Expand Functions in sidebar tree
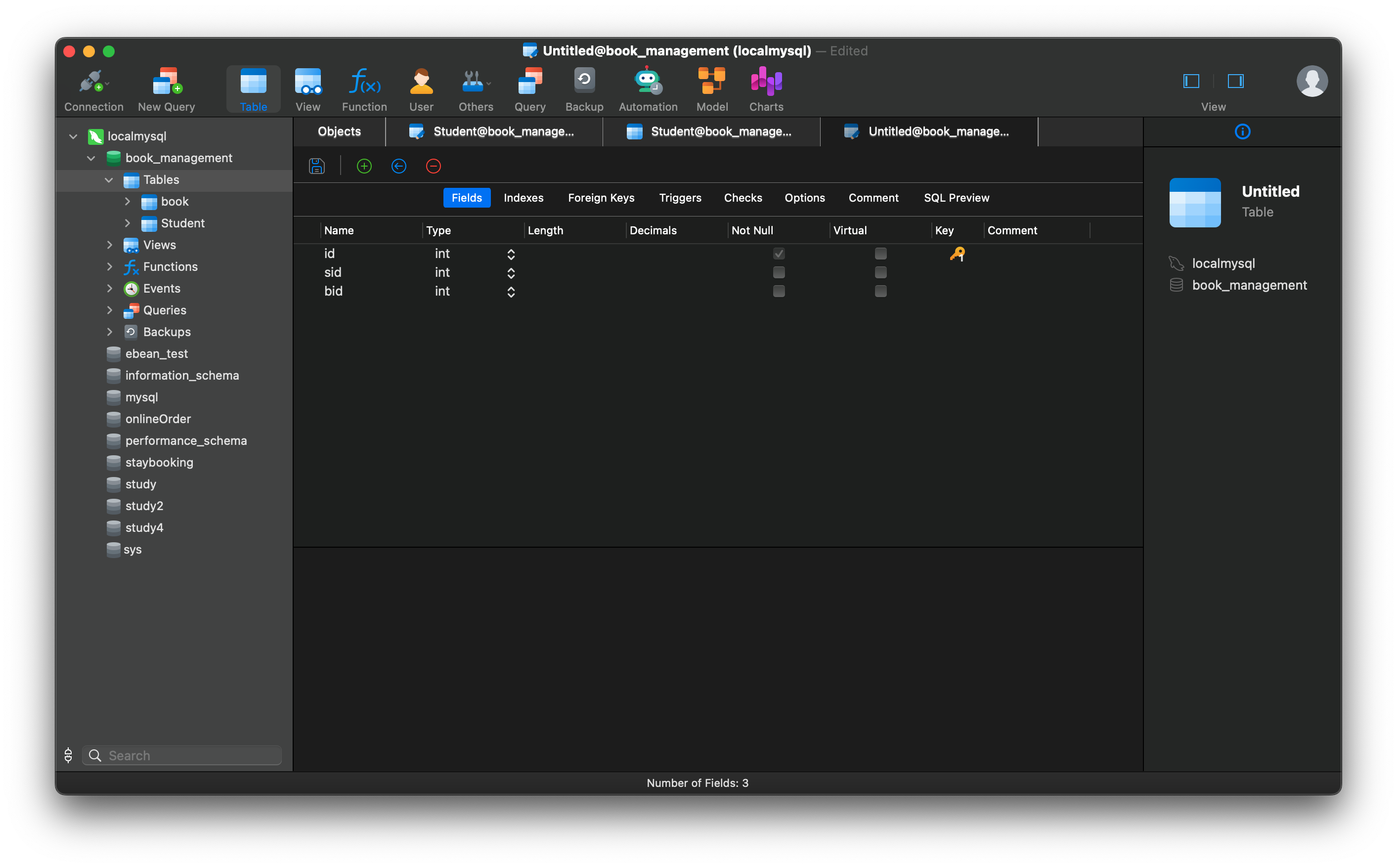The image size is (1397, 868). pyautogui.click(x=108, y=266)
